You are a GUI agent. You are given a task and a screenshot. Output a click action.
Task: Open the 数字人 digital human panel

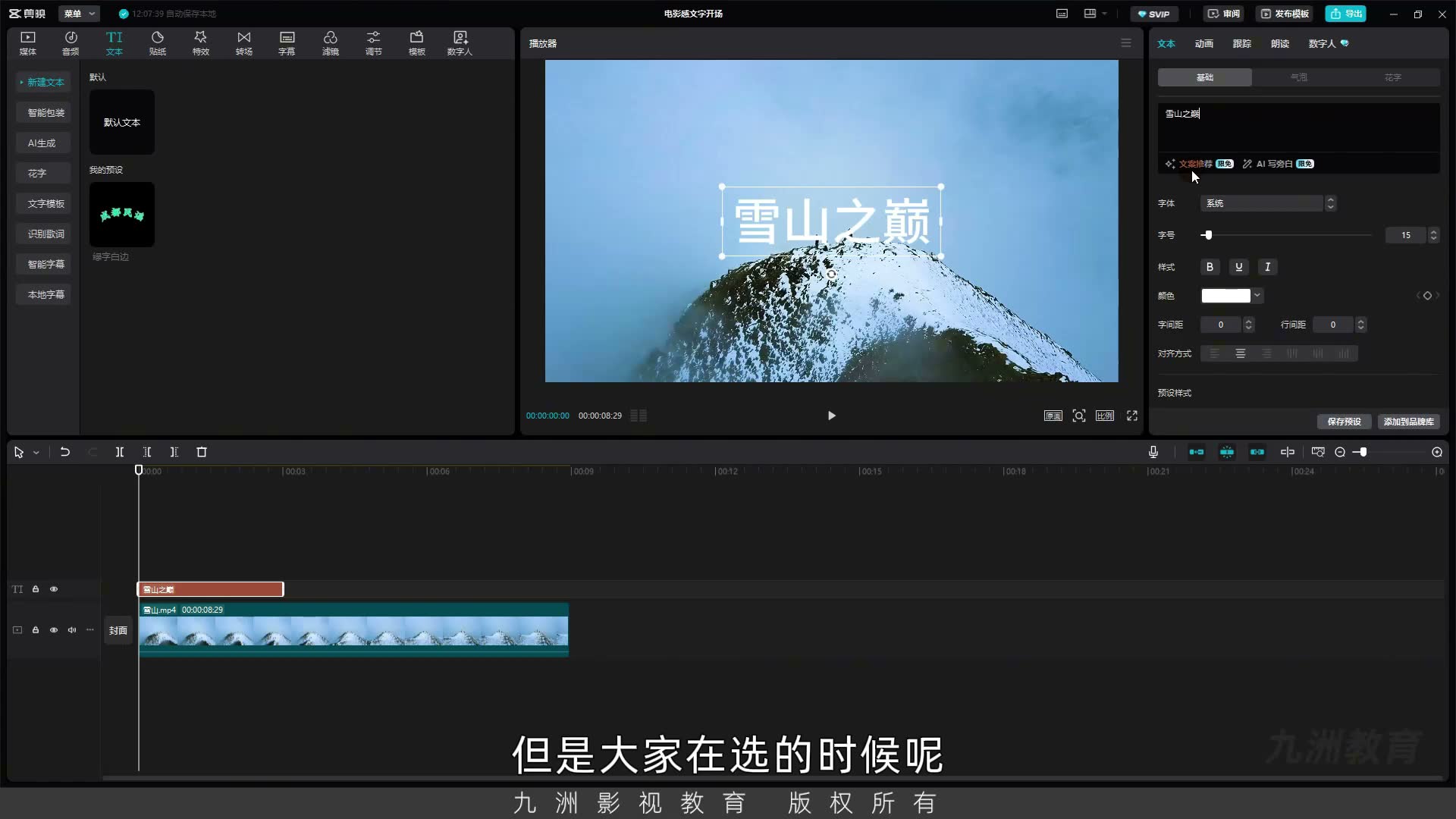[460, 43]
